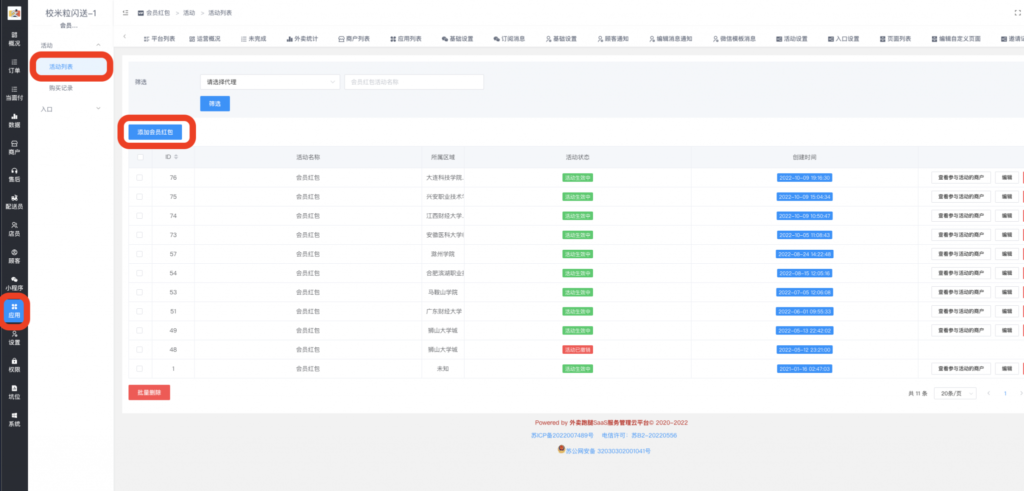The height and width of the screenshot is (491, 1024).
Task: Open the 概况 overview sidebar icon
Action: pyautogui.click(x=14, y=39)
